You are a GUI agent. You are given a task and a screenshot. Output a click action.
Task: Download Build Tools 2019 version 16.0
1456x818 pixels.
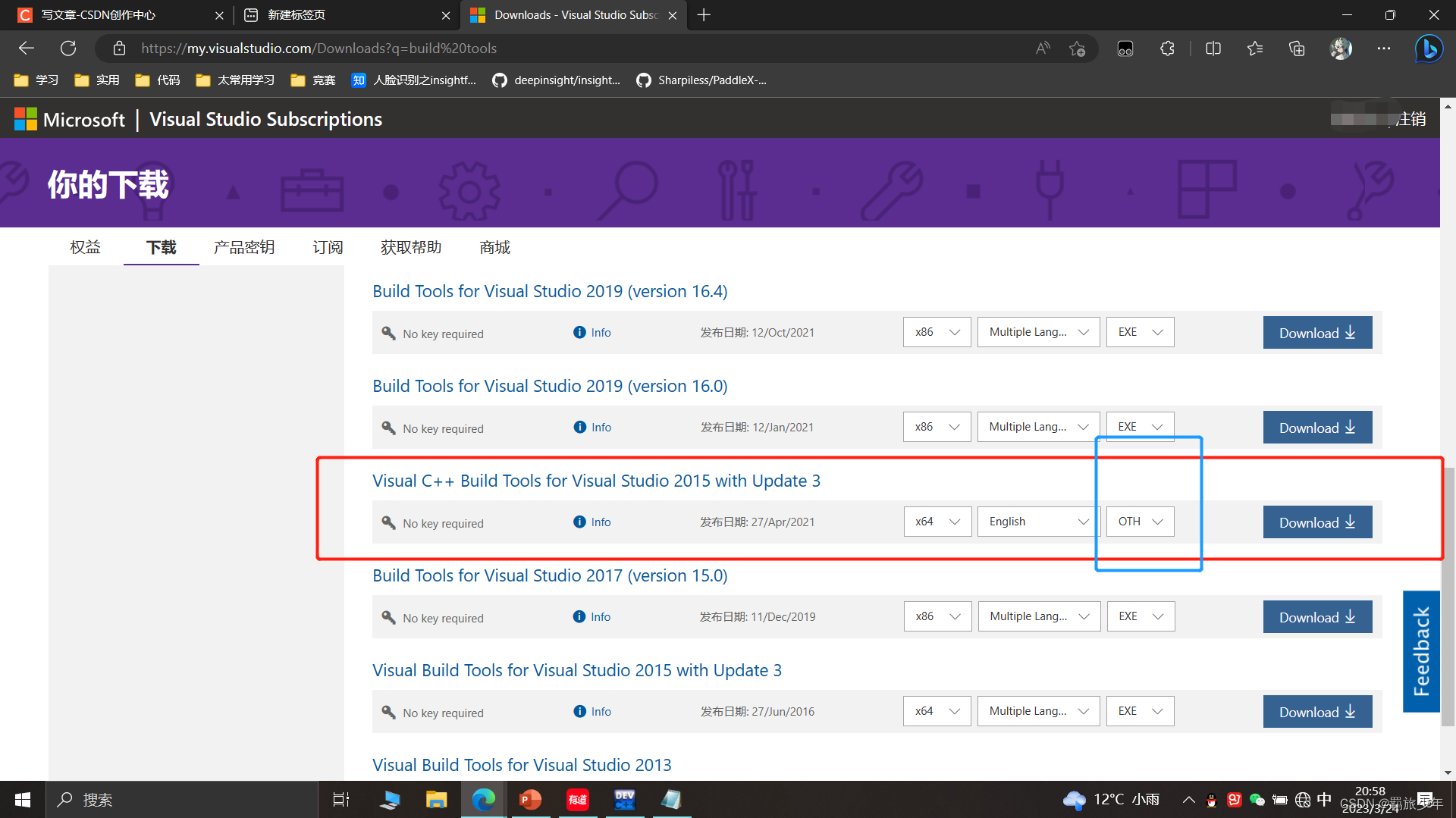[x=1317, y=428]
